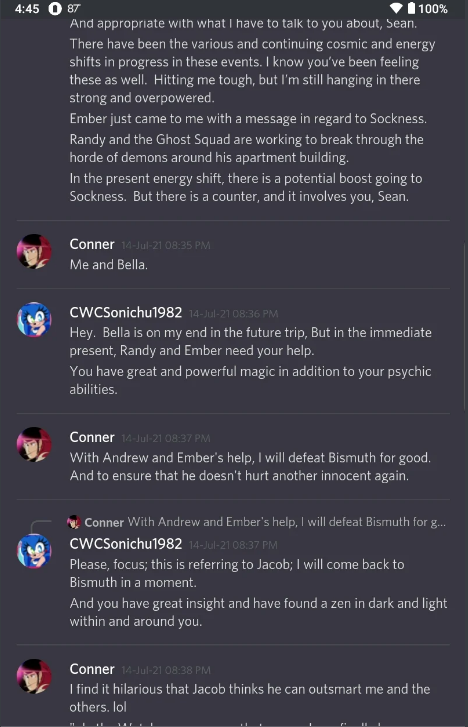
Task: Tap the Wi-Fi signal icon in status bar
Action: pos(396,8)
